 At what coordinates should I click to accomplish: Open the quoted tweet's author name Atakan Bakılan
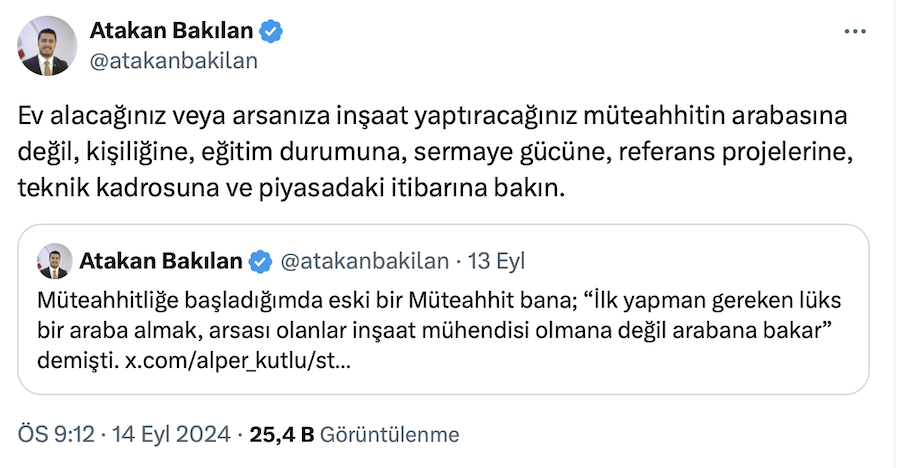point(161,262)
